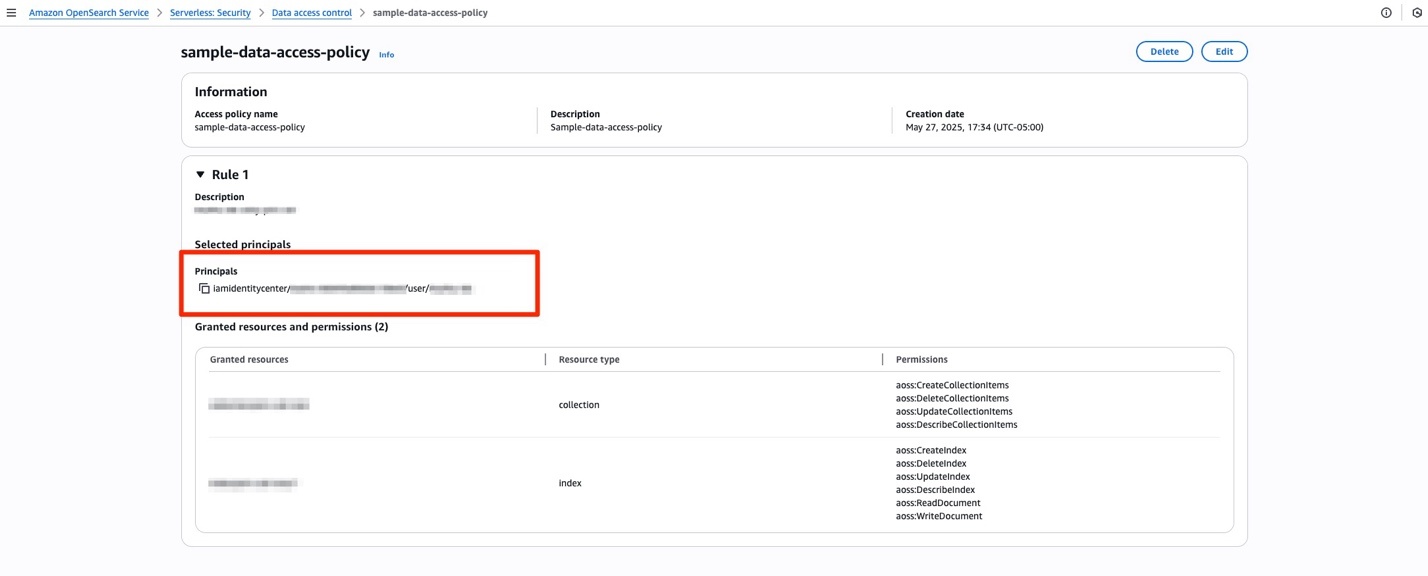Open Data access control breadcrumb link
Viewport: 1428px width, 576px height.
coord(311,13)
